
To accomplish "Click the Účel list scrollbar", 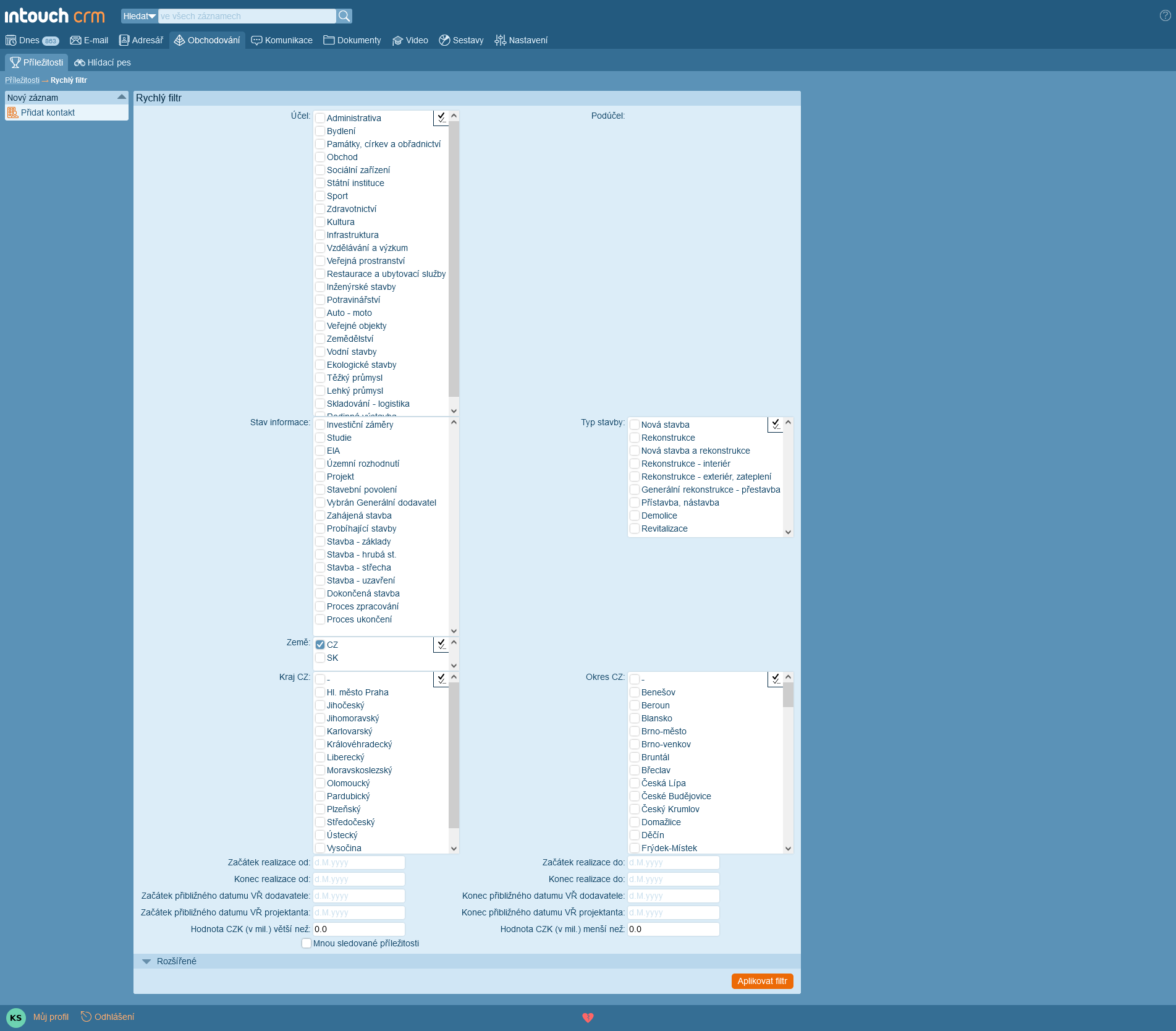I will tap(454, 260).
